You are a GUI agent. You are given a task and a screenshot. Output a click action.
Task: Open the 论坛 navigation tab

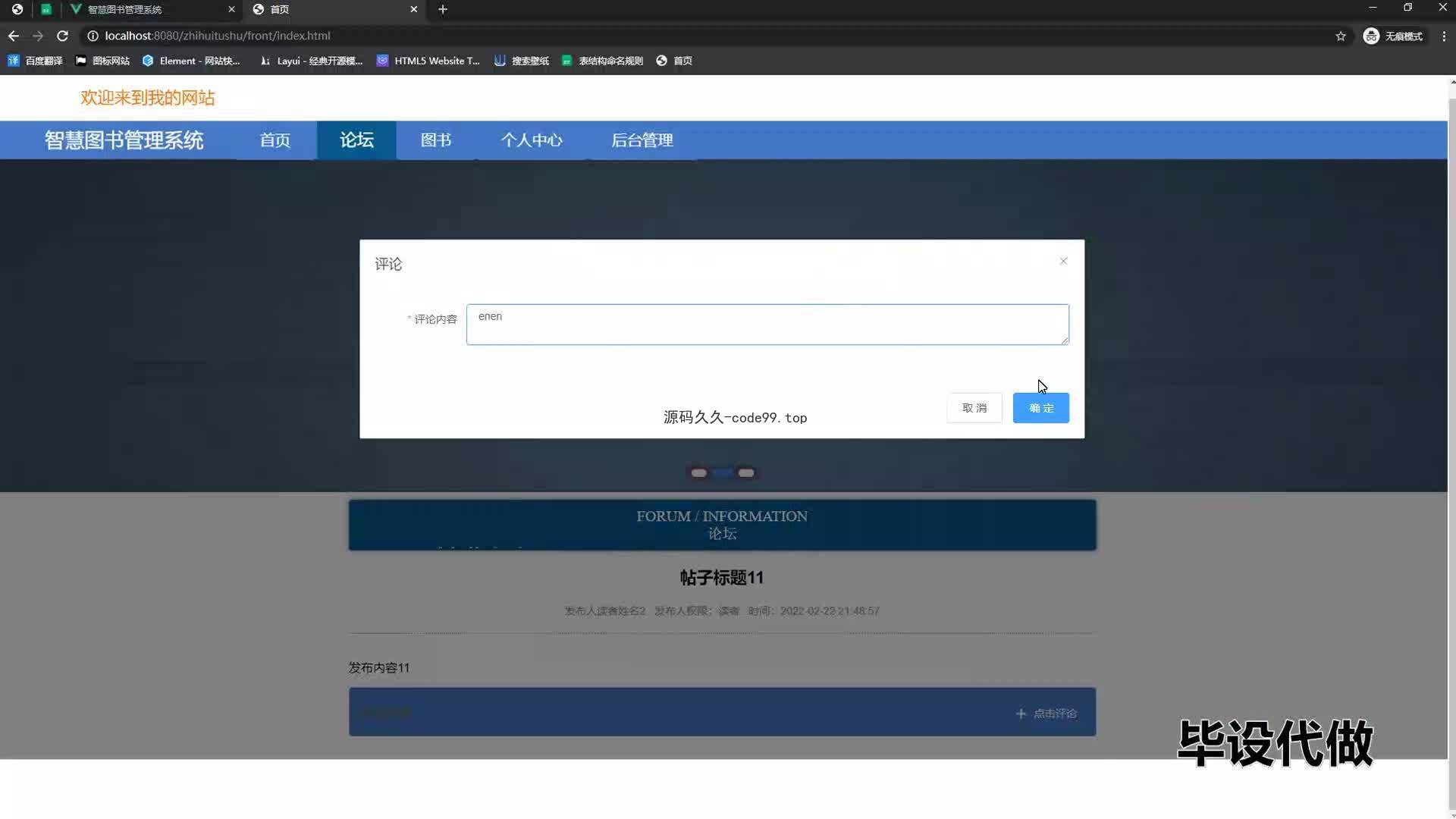point(356,140)
